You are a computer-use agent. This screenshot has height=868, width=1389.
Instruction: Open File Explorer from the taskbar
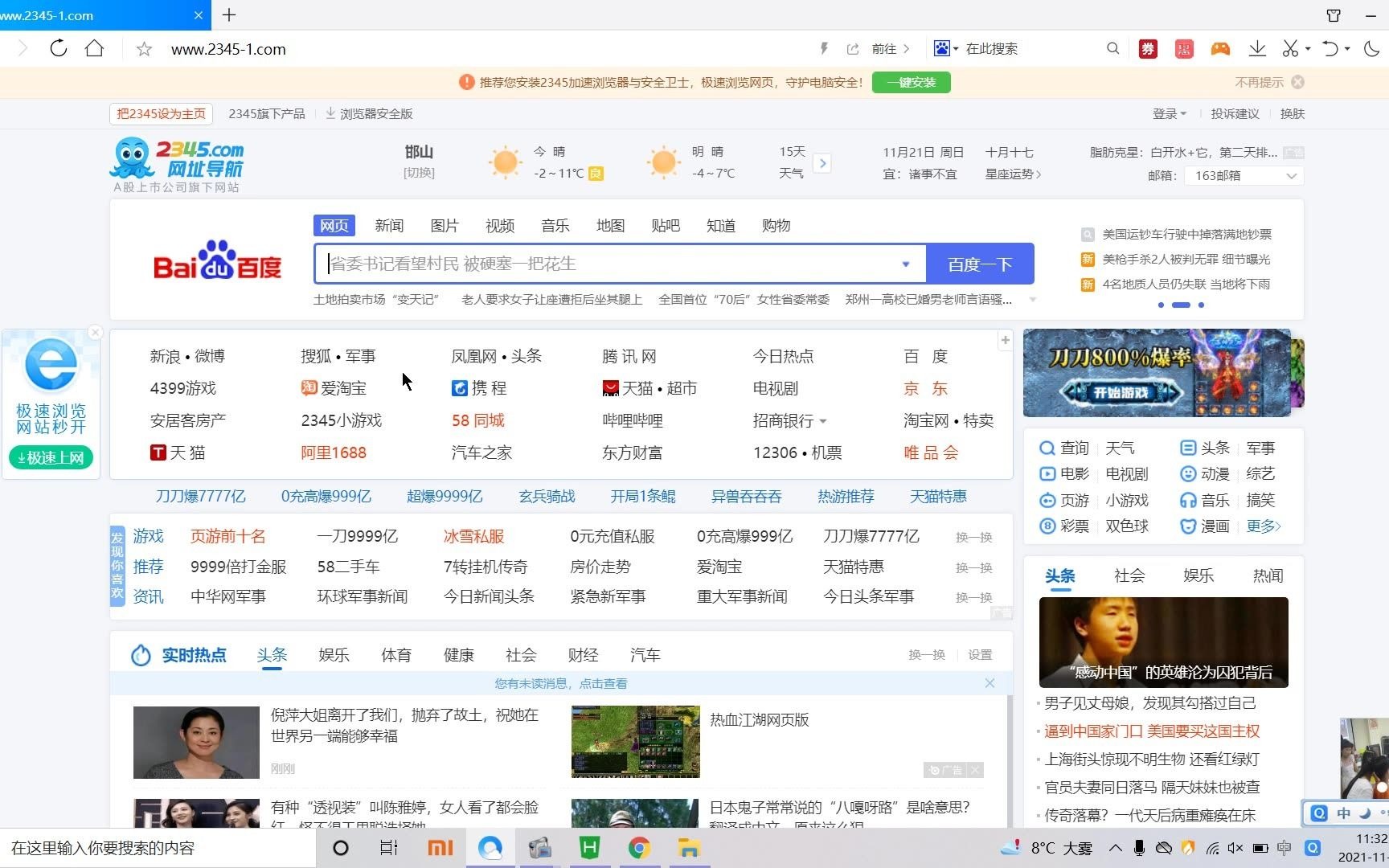[x=689, y=848]
